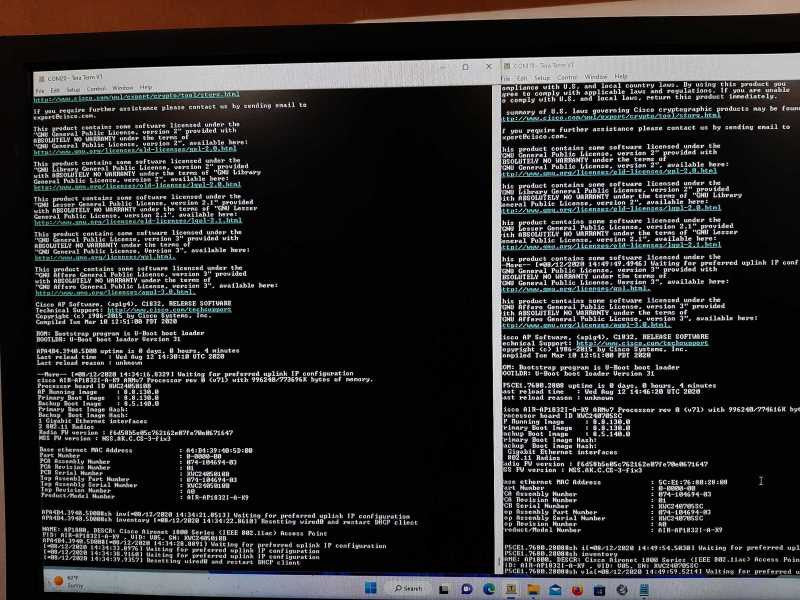Image resolution: width=800 pixels, height=600 pixels.
Task: Open Control menu in left Tera Term window
Action: click(x=96, y=89)
